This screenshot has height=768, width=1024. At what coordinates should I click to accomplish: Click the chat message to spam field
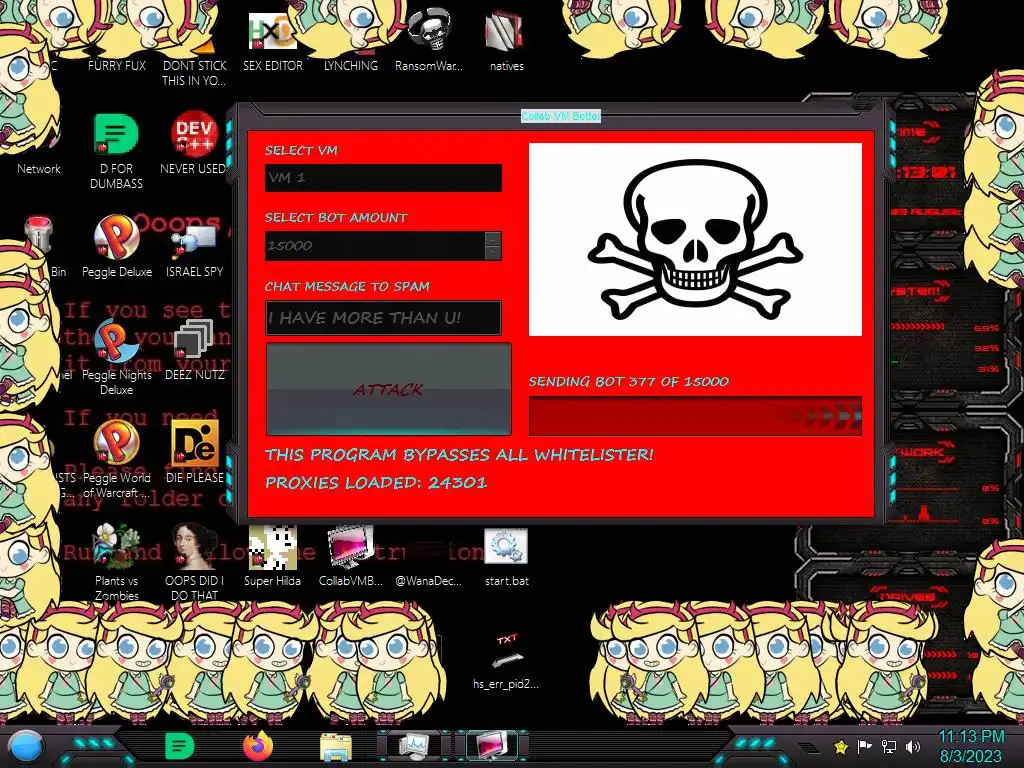[x=383, y=318]
